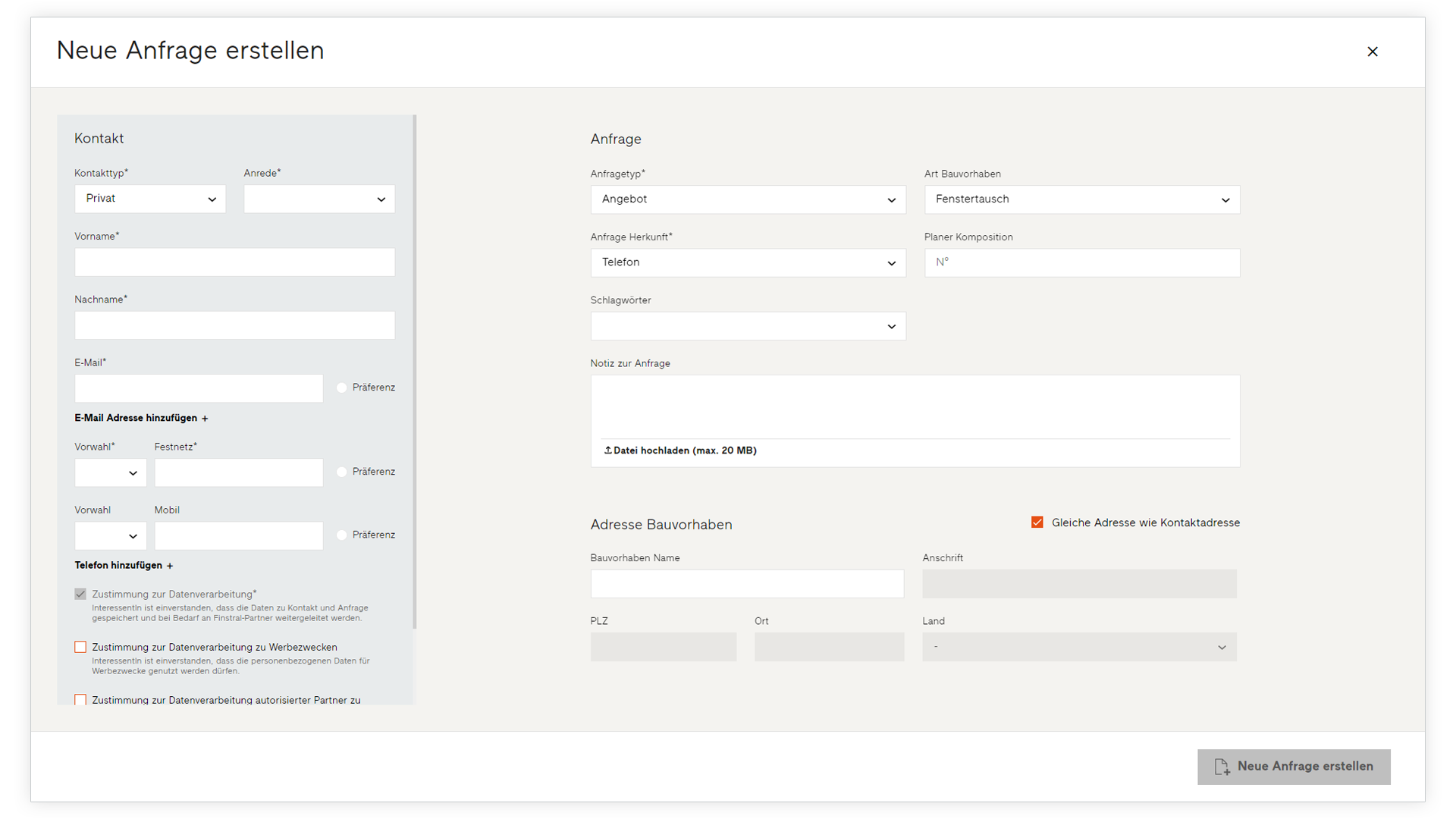Focus the E-Mail input field
This screenshot has width=1456, height=819.
(x=199, y=388)
